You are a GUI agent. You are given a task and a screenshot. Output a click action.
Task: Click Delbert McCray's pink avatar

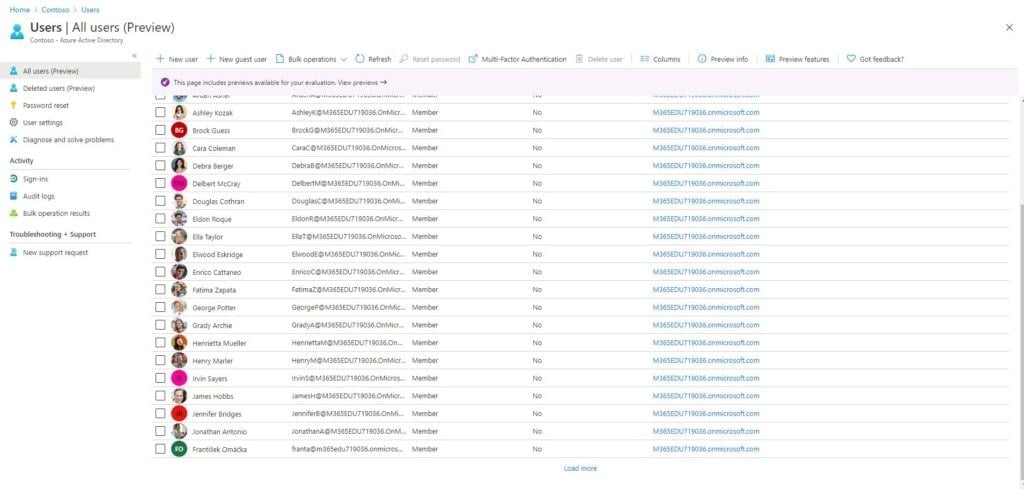click(179, 183)
